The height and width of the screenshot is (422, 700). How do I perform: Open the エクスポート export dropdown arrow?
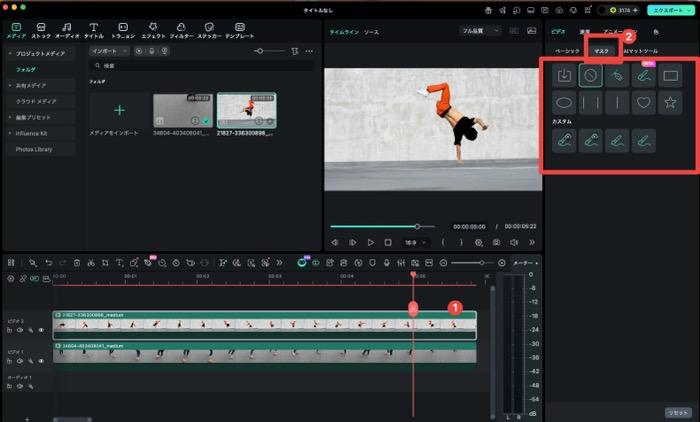[x=690, y=10]
